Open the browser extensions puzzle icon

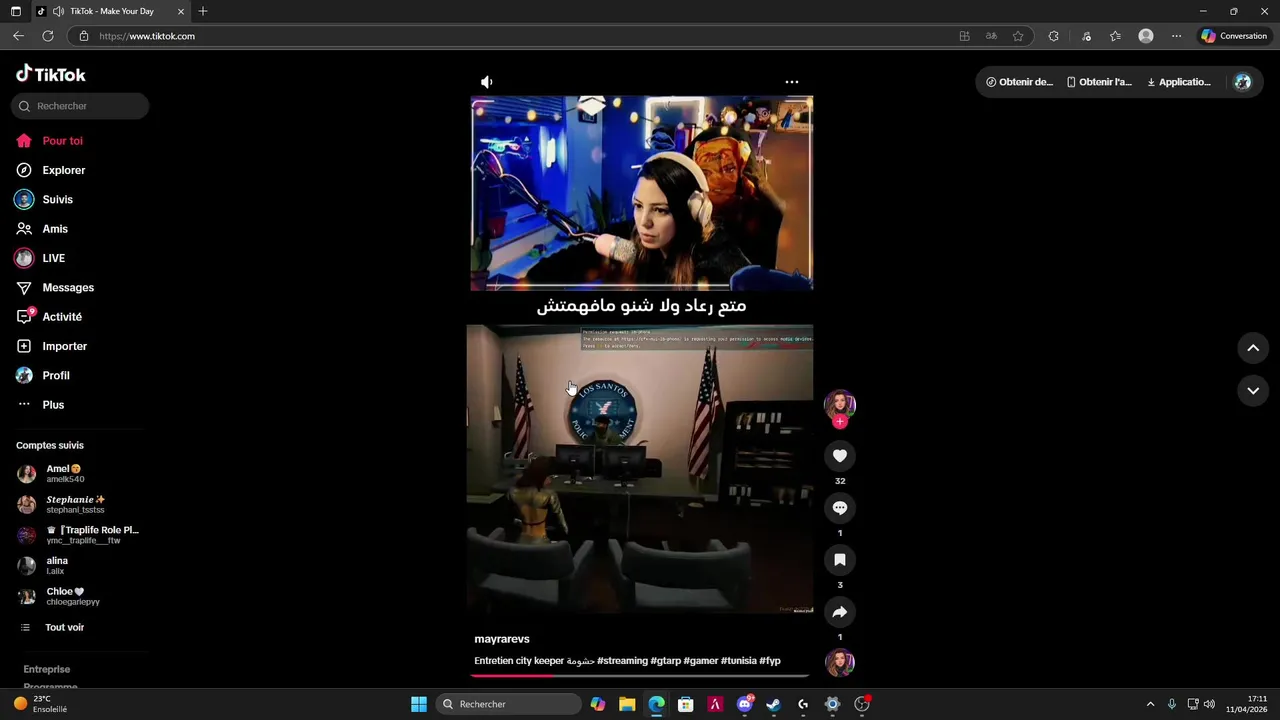click(1053, 36)
